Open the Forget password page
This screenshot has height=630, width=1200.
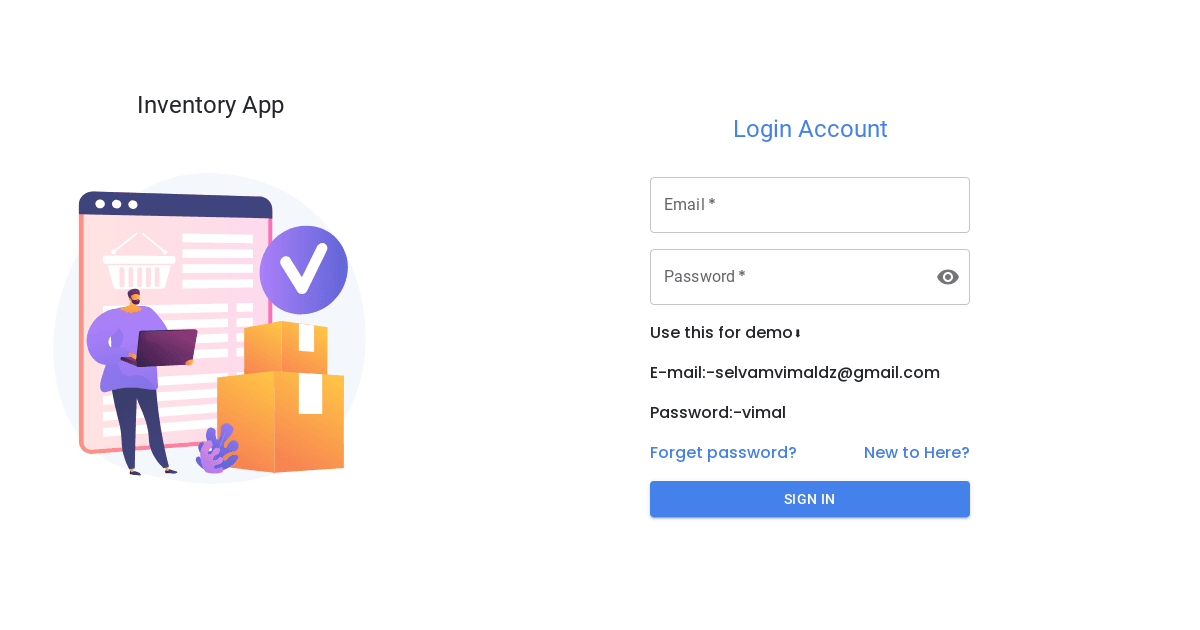pos(723,452)
